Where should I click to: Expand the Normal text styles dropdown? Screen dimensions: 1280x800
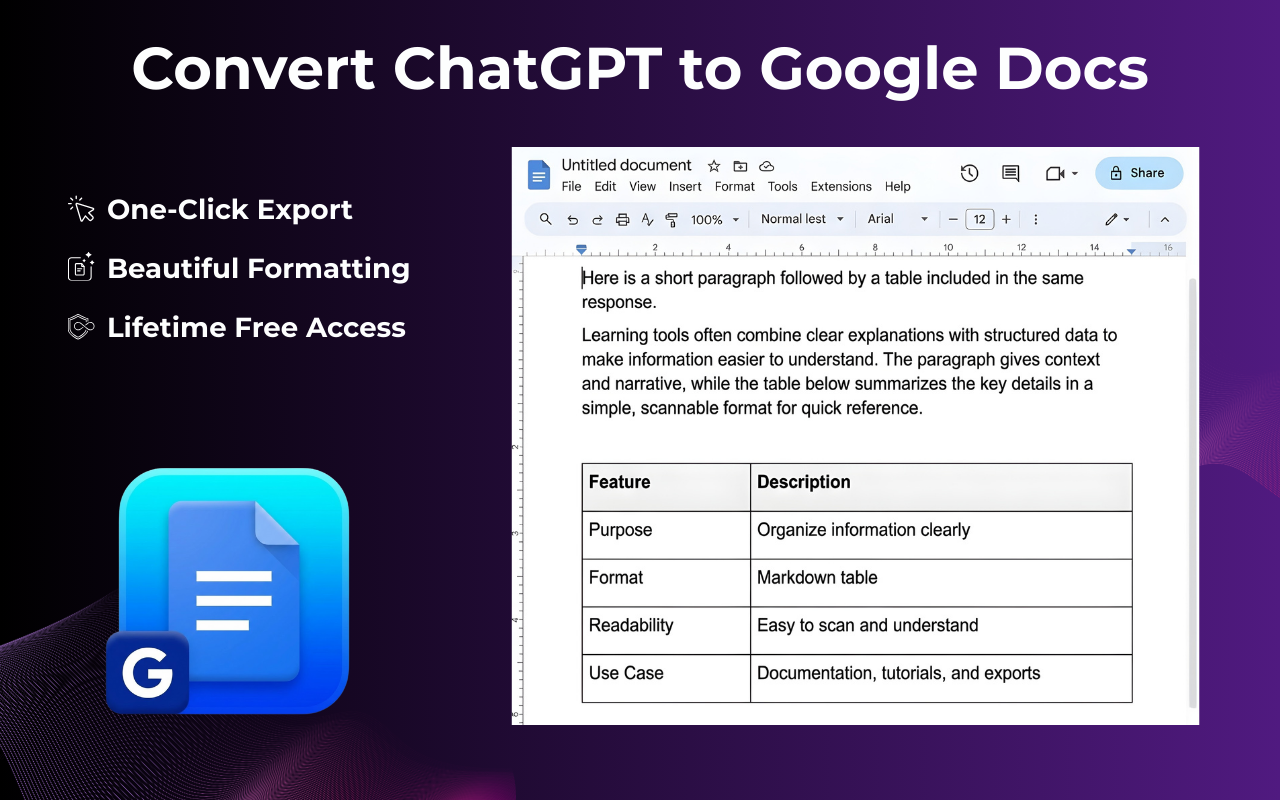801,219
